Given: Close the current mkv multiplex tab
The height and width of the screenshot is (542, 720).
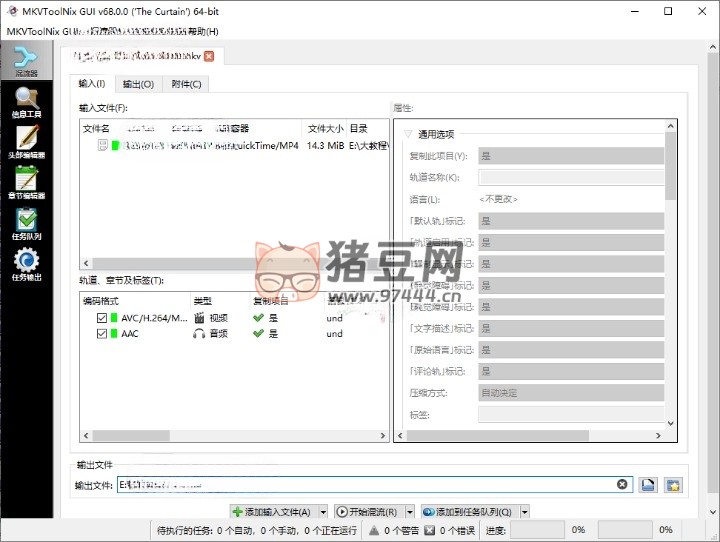Looking at the screenshot, I should 209,56.
